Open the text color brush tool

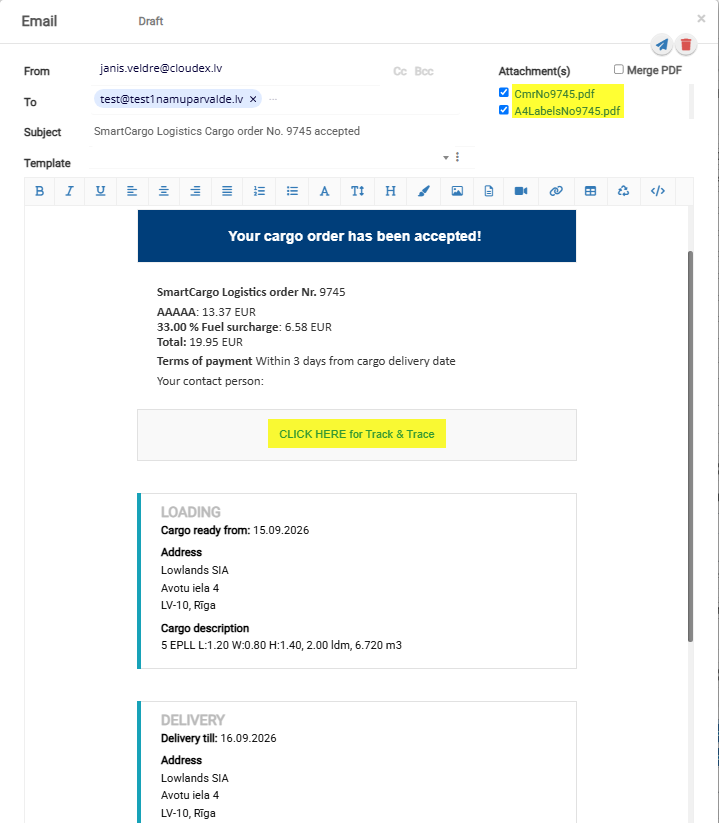click(424, 191)
